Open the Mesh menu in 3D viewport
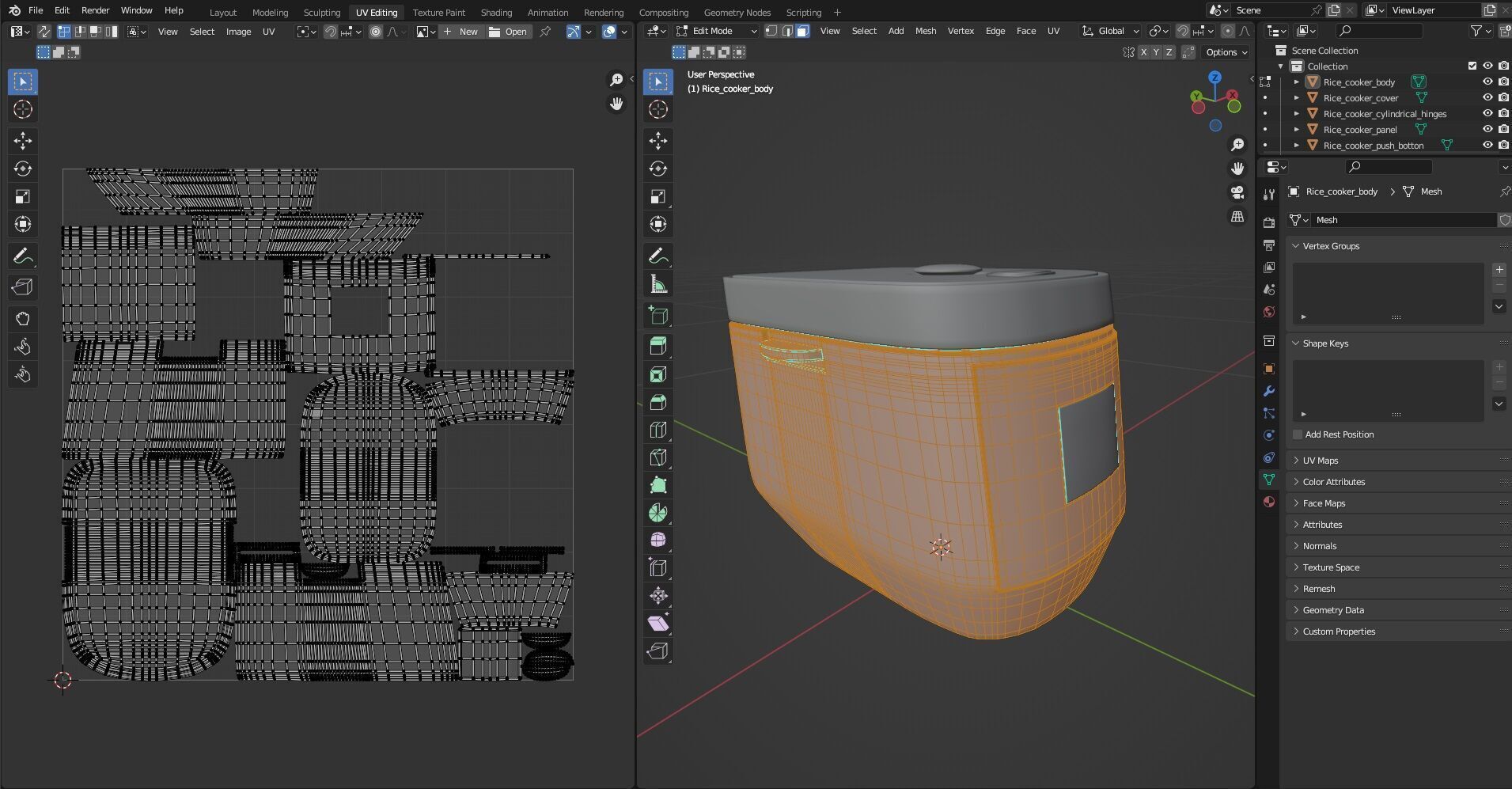This screenshot has width=1512, height=789. (x=925, y=31)
